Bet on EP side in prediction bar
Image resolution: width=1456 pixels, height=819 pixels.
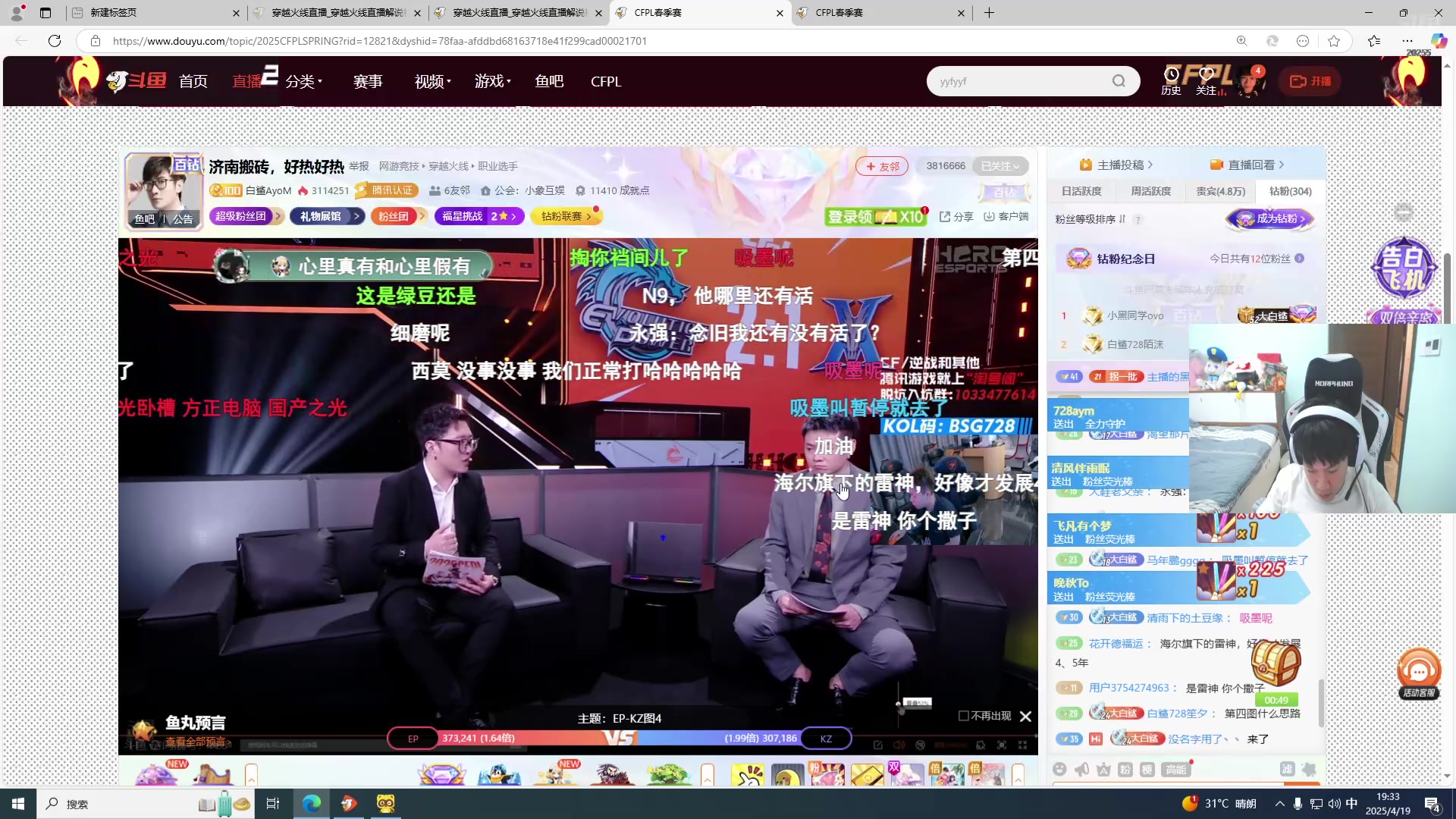413,738
